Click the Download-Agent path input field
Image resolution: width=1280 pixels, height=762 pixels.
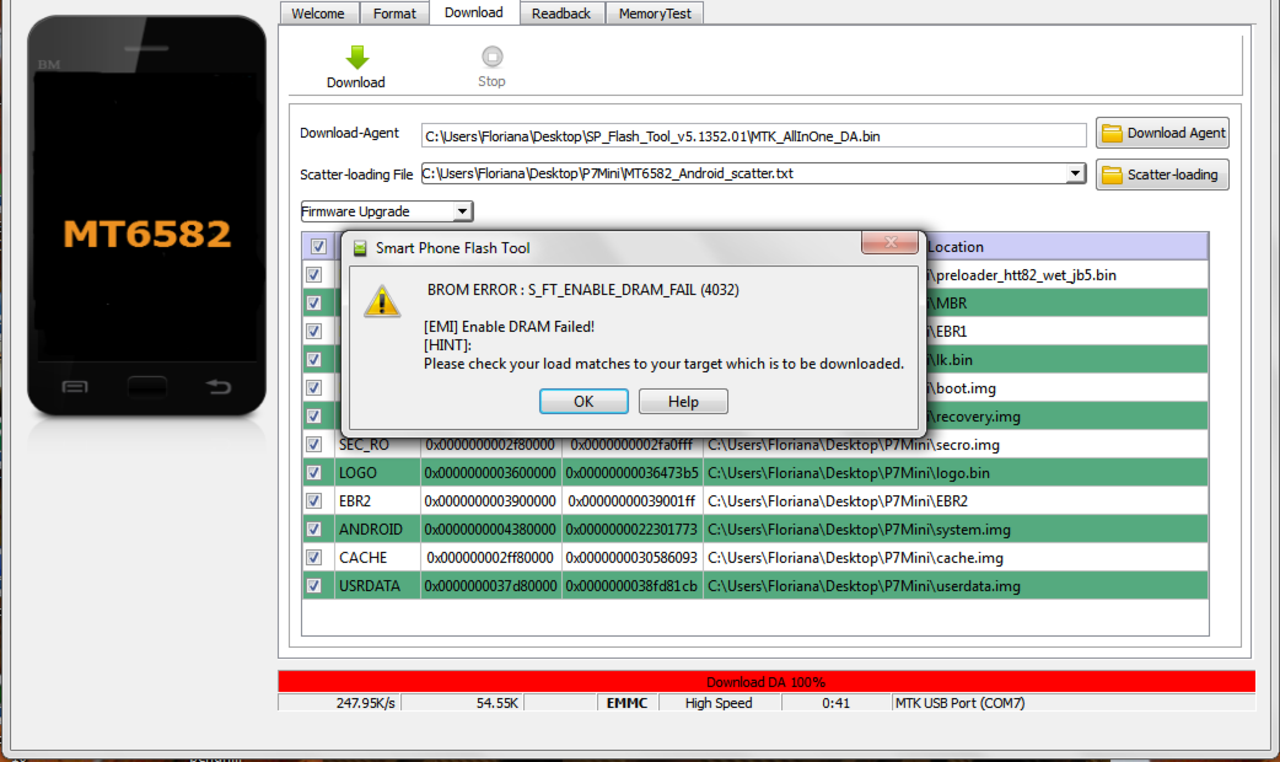coord(753,136)
